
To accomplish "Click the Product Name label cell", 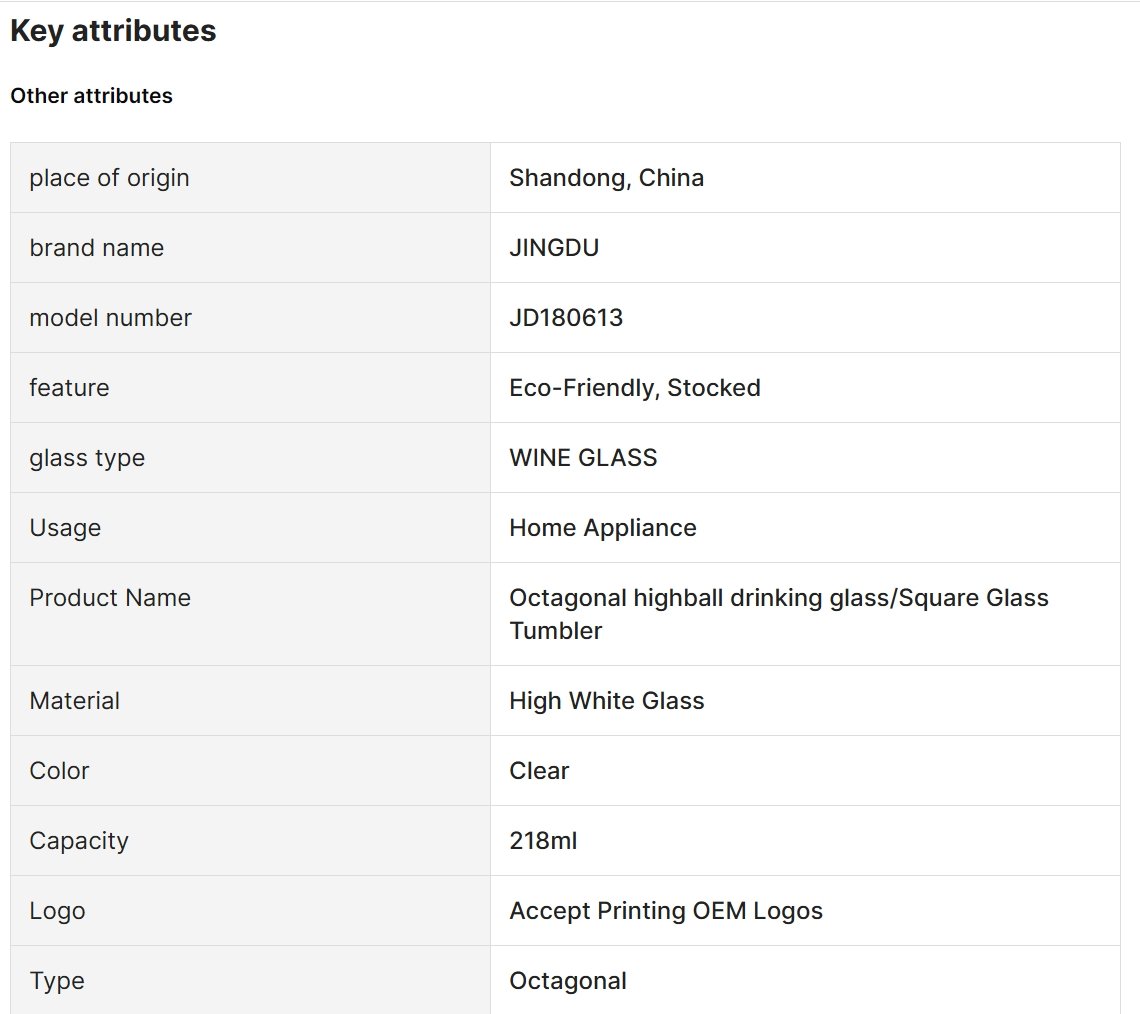I will (x=251, y=614).
